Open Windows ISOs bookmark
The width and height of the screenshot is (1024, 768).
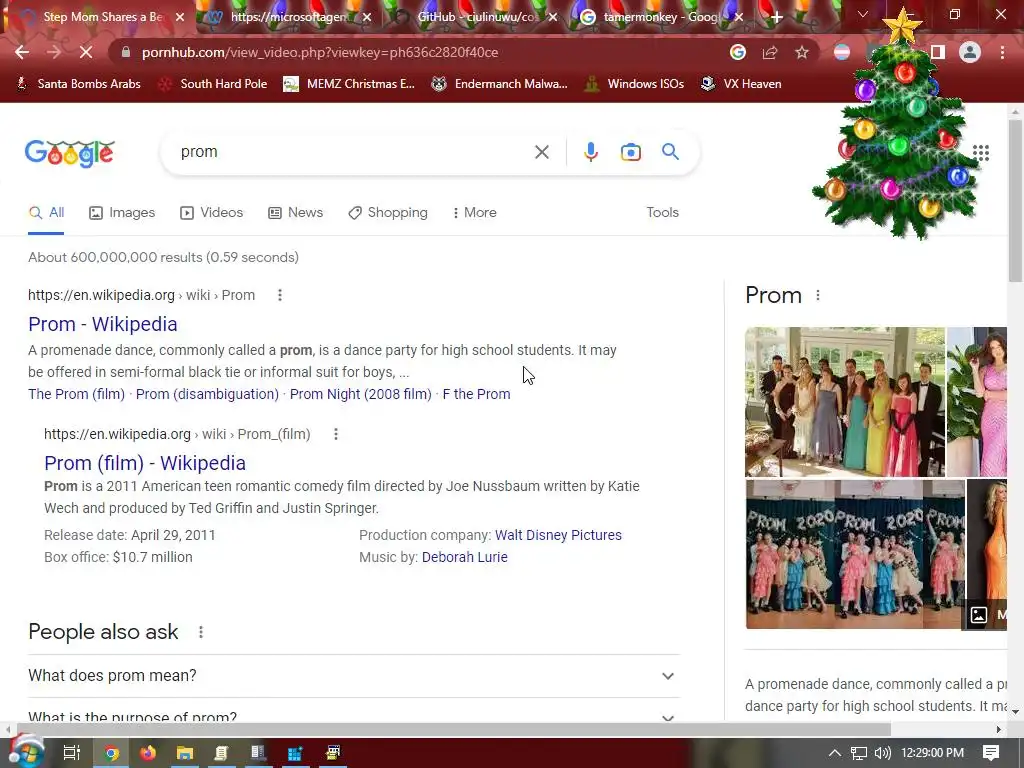click(634, 84)
